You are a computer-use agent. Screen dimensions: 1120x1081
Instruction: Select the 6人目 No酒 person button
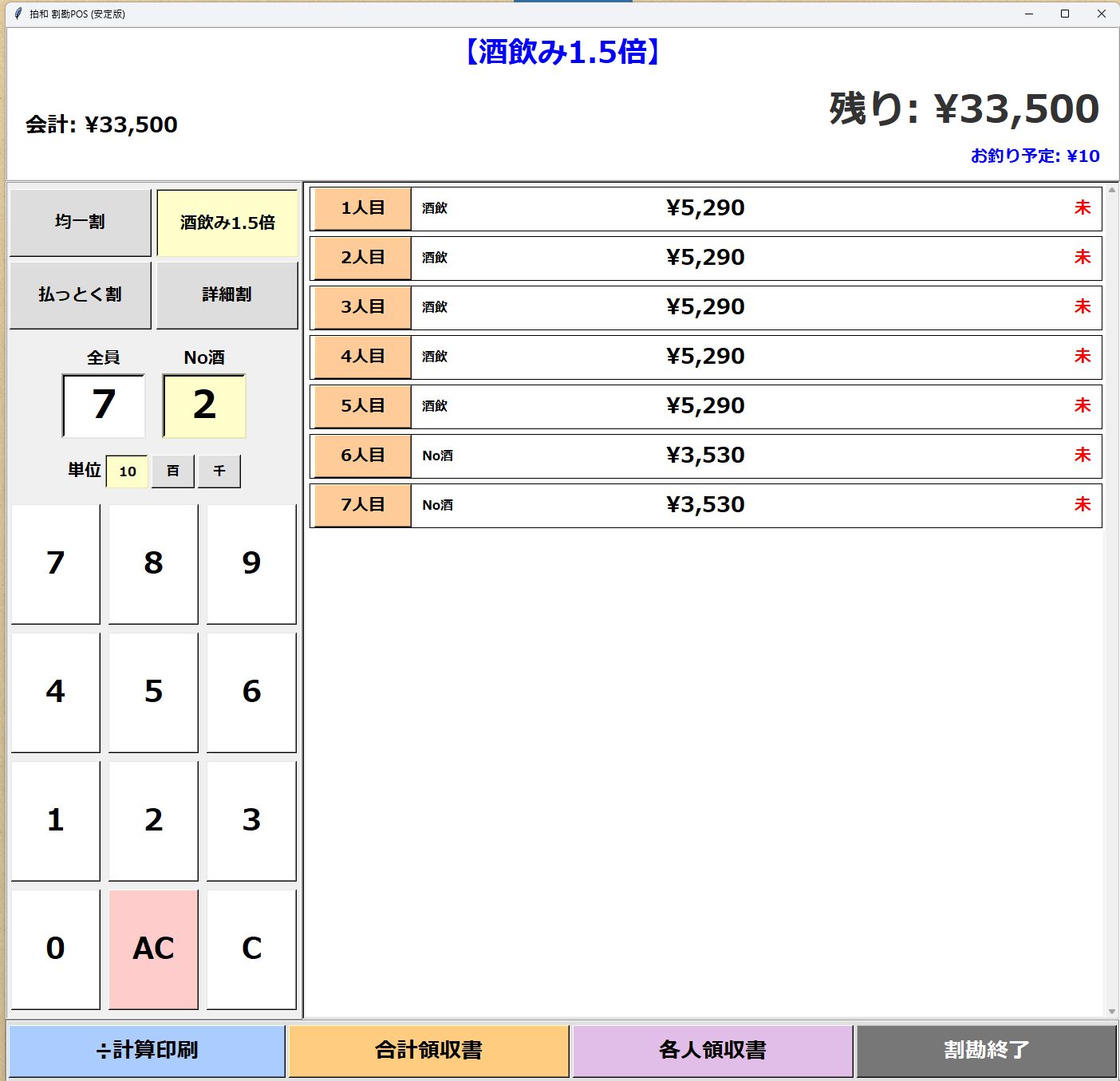(363, 456)
